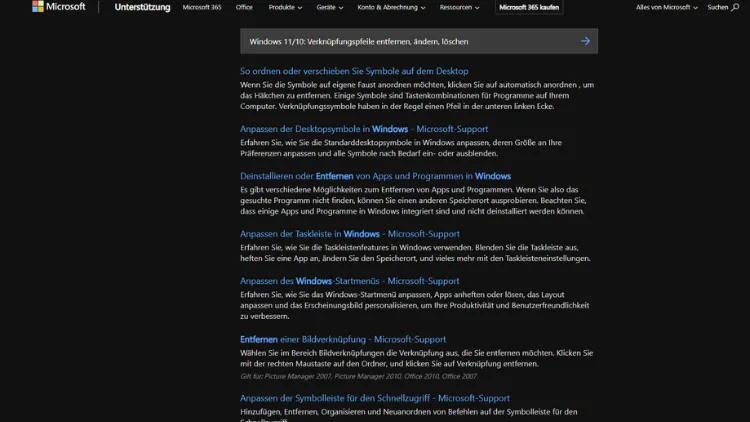
Task: Expand the Ressourcen dropdown
Action: click(459, 7)
